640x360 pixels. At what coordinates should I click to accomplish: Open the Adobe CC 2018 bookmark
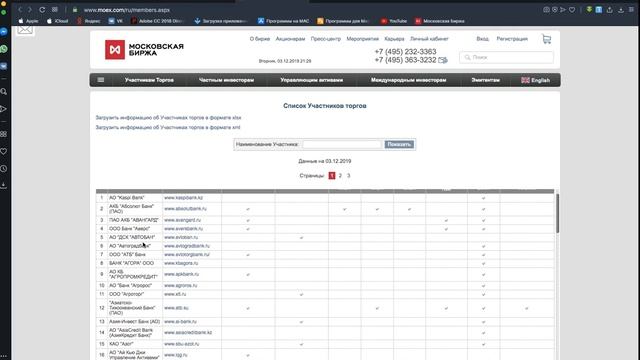[x=157, y=21]
